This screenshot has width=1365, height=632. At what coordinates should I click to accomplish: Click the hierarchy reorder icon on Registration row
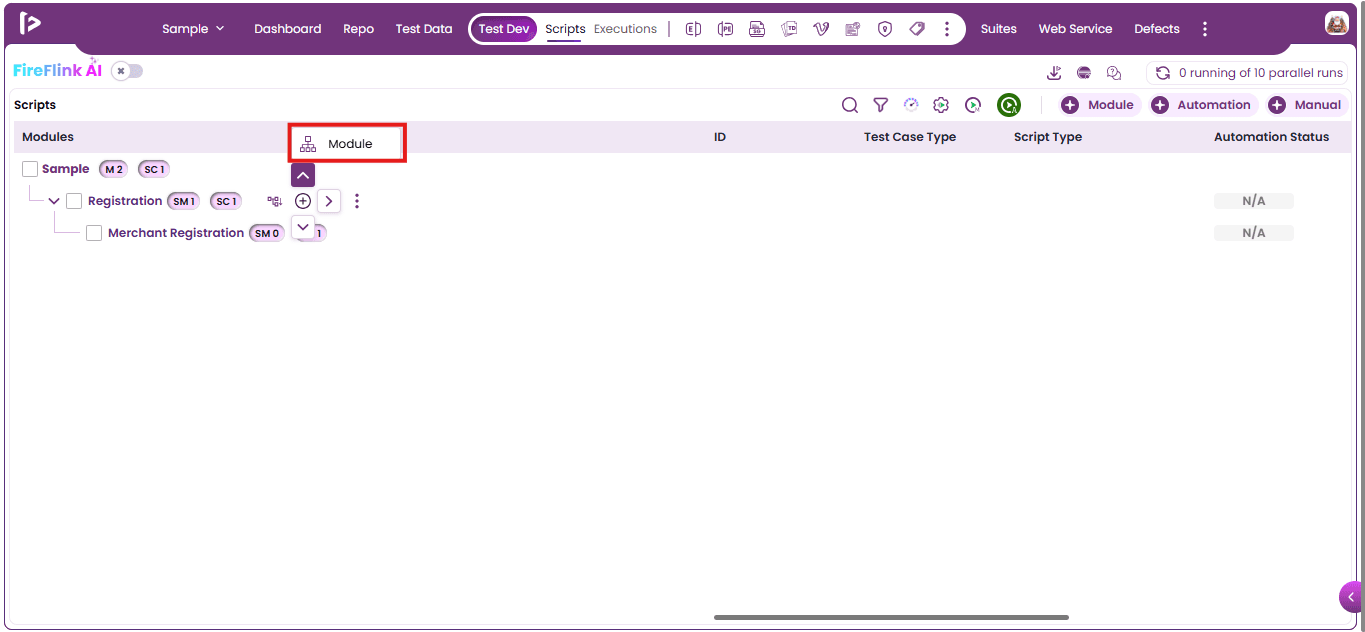(x=275, y=201)
